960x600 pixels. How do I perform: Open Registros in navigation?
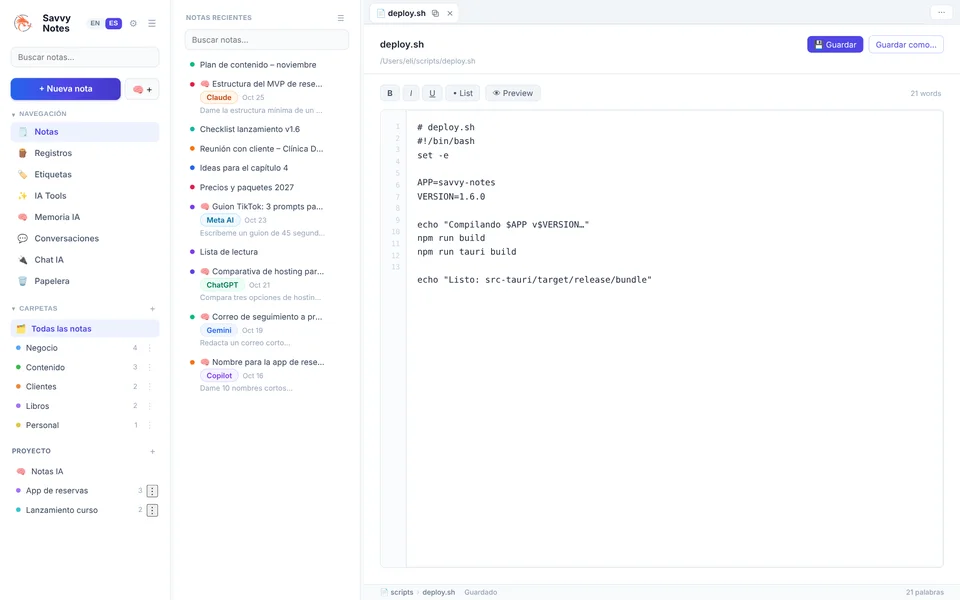click(x=85, y=153)
